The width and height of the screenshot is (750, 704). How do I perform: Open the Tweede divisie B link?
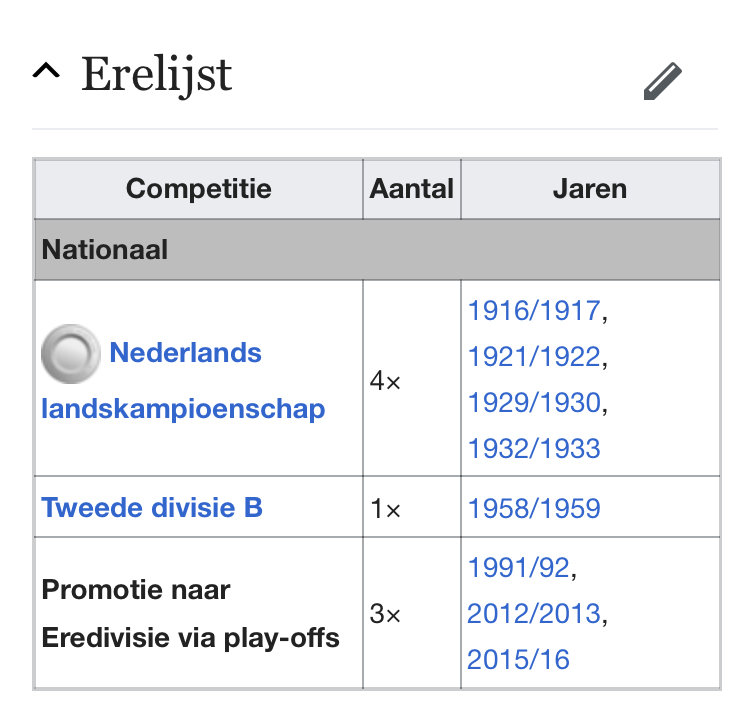click(152, 507)
